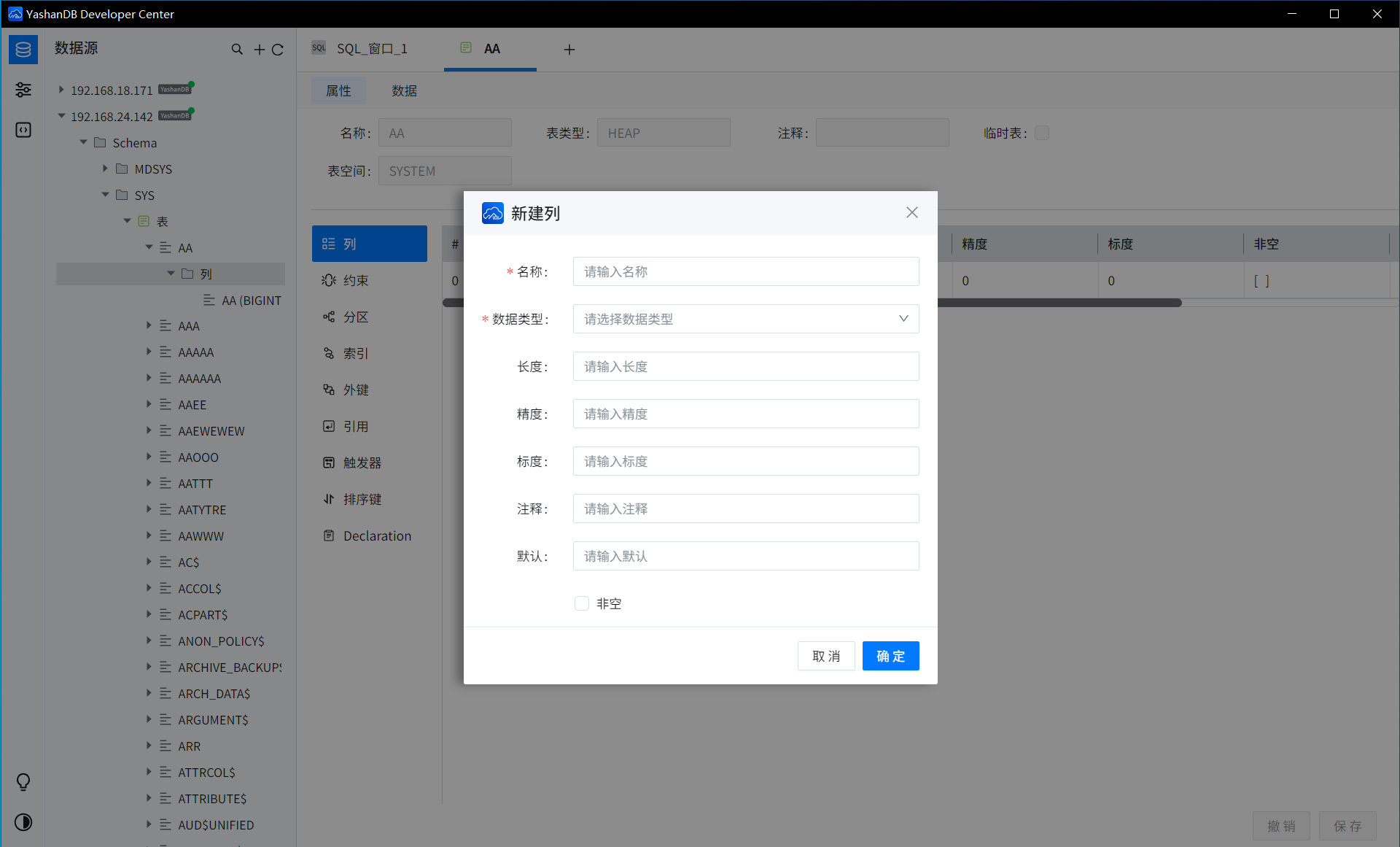Select the 列 columns section
The width and height of the screenshot is (1400, 847).
click(370, 244)
